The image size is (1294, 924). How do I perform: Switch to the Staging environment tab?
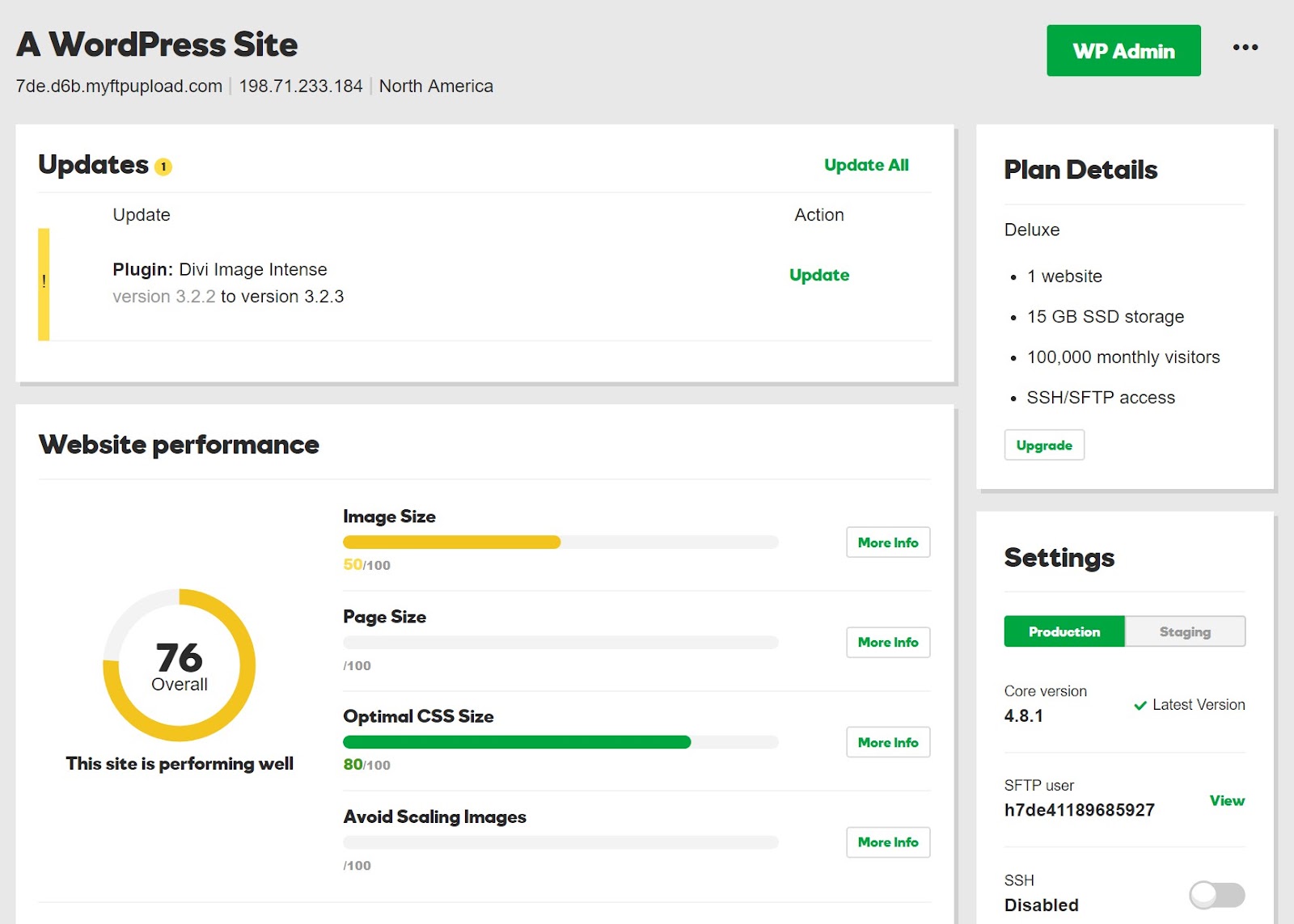1185,631
